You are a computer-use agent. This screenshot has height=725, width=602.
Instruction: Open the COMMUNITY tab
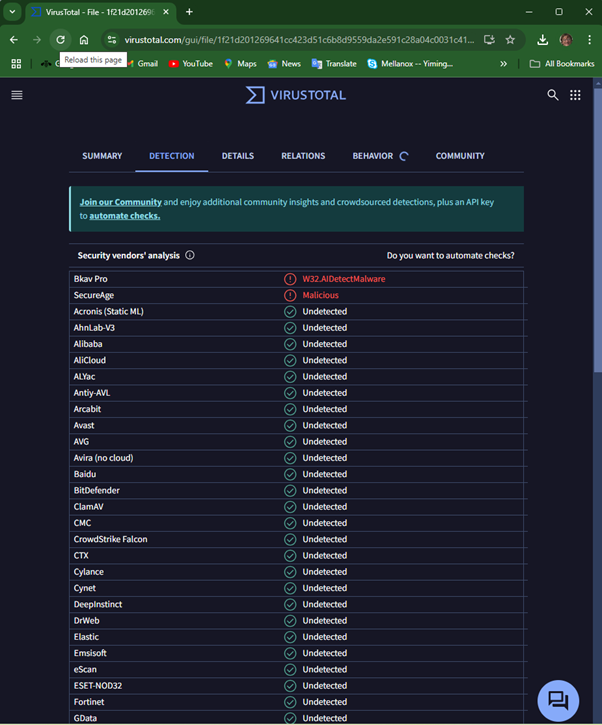tap(460, 156)
